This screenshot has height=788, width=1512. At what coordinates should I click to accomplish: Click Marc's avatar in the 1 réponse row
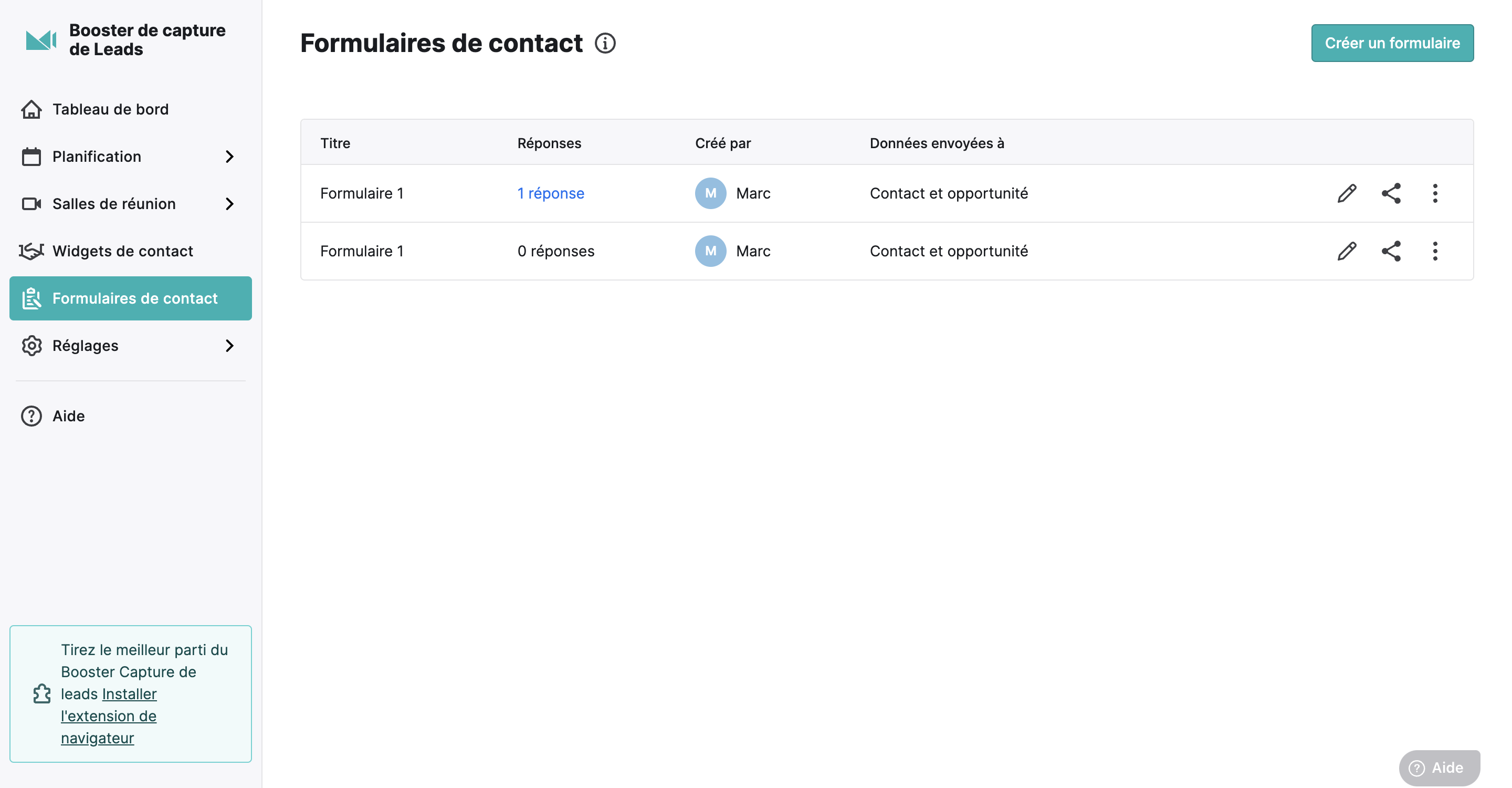pos(710,193)
